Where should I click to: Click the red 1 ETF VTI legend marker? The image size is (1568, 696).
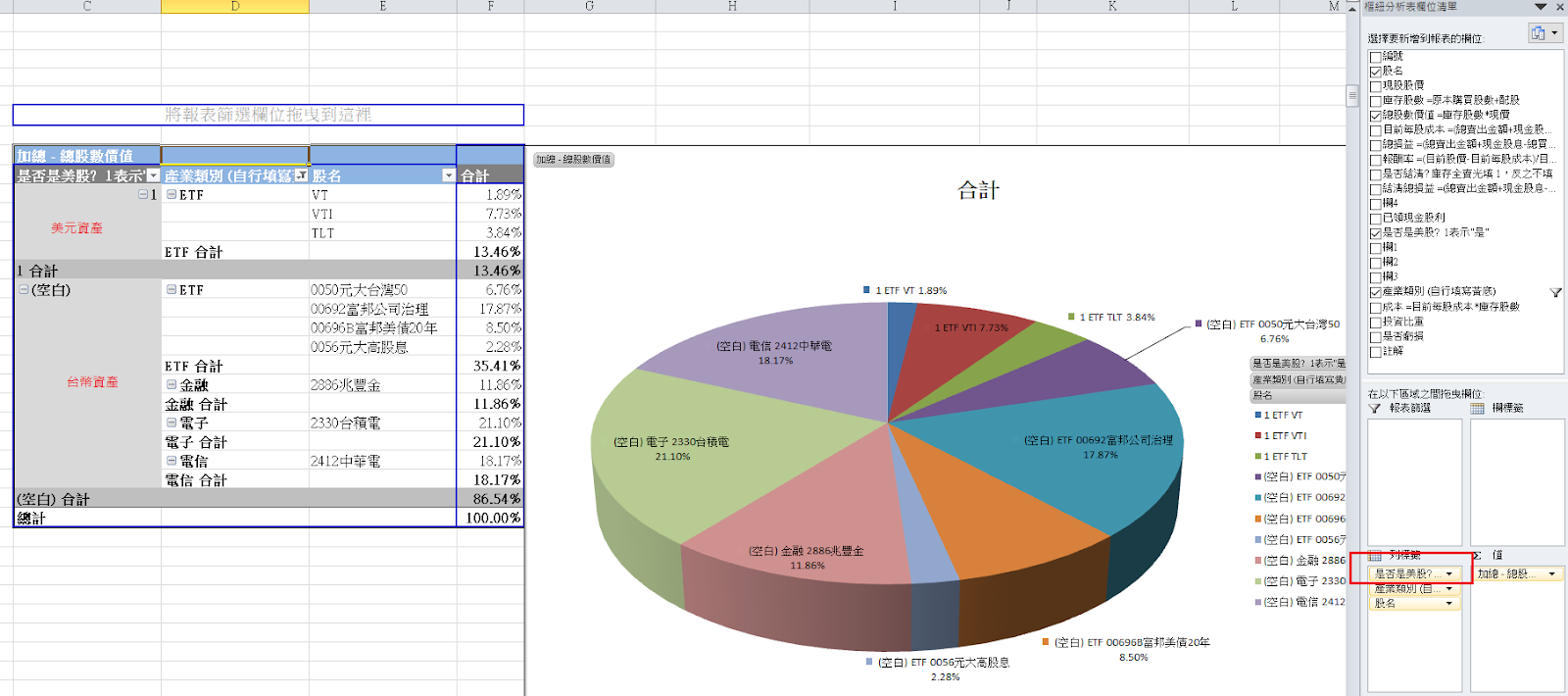click(1257, 436)
